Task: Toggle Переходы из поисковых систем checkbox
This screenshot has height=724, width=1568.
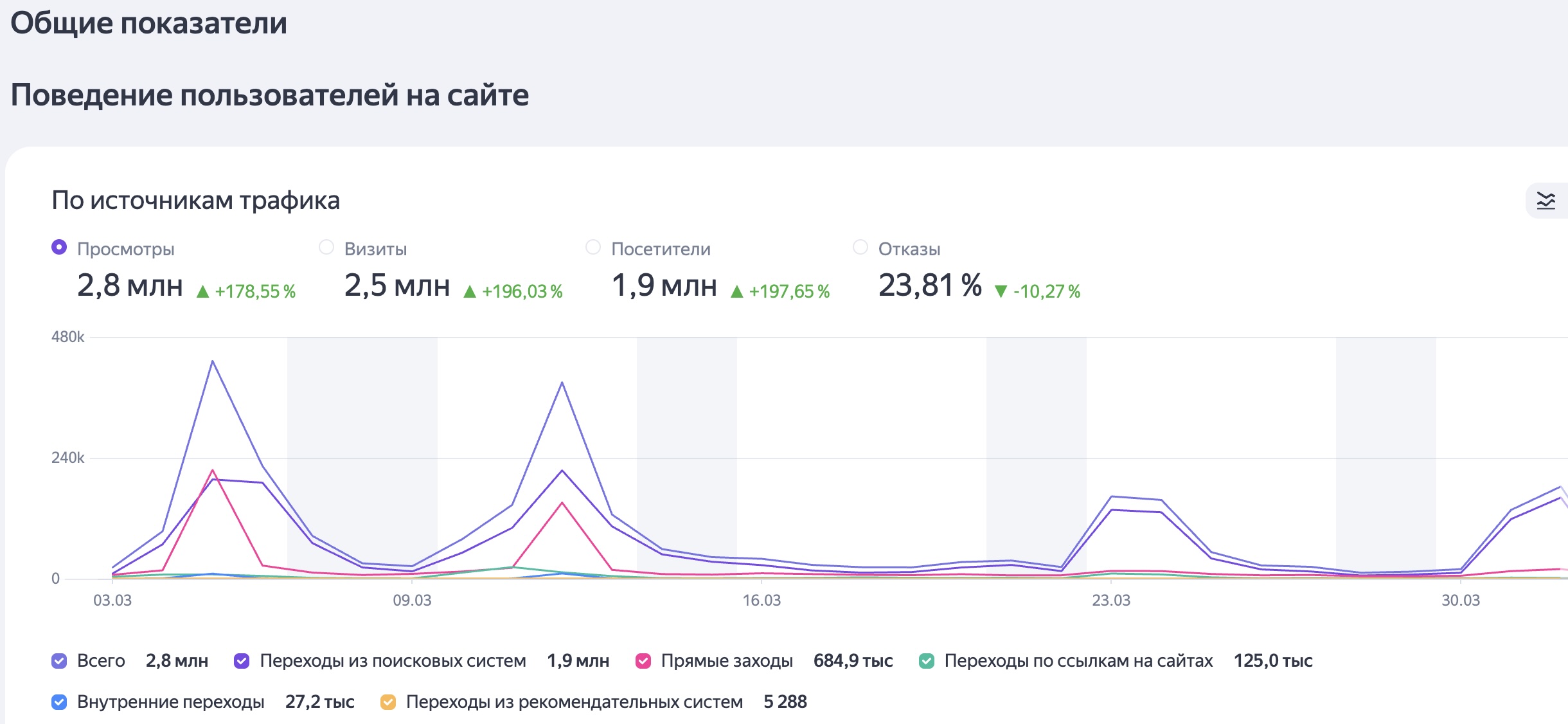Action: click(x=242, y=661)
